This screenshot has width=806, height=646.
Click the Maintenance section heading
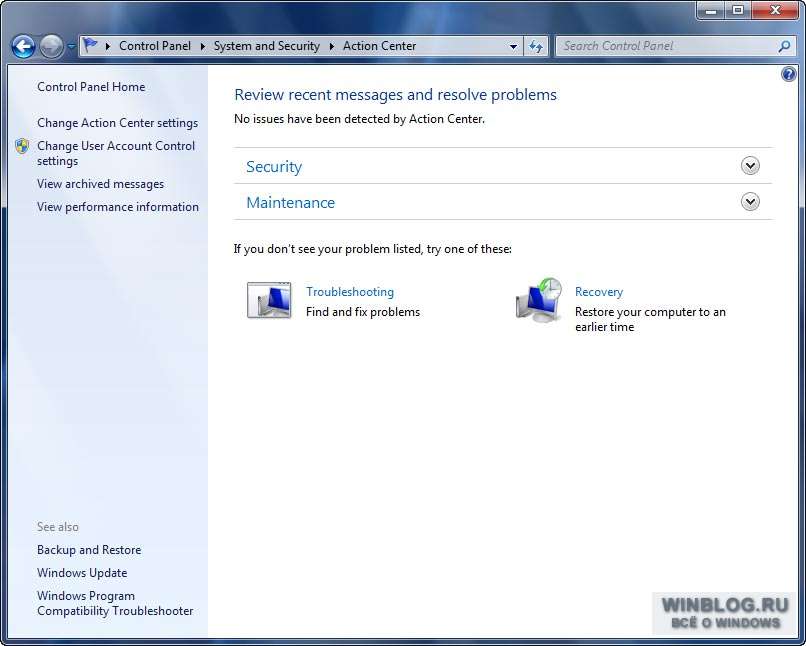[x=290, y=202]
